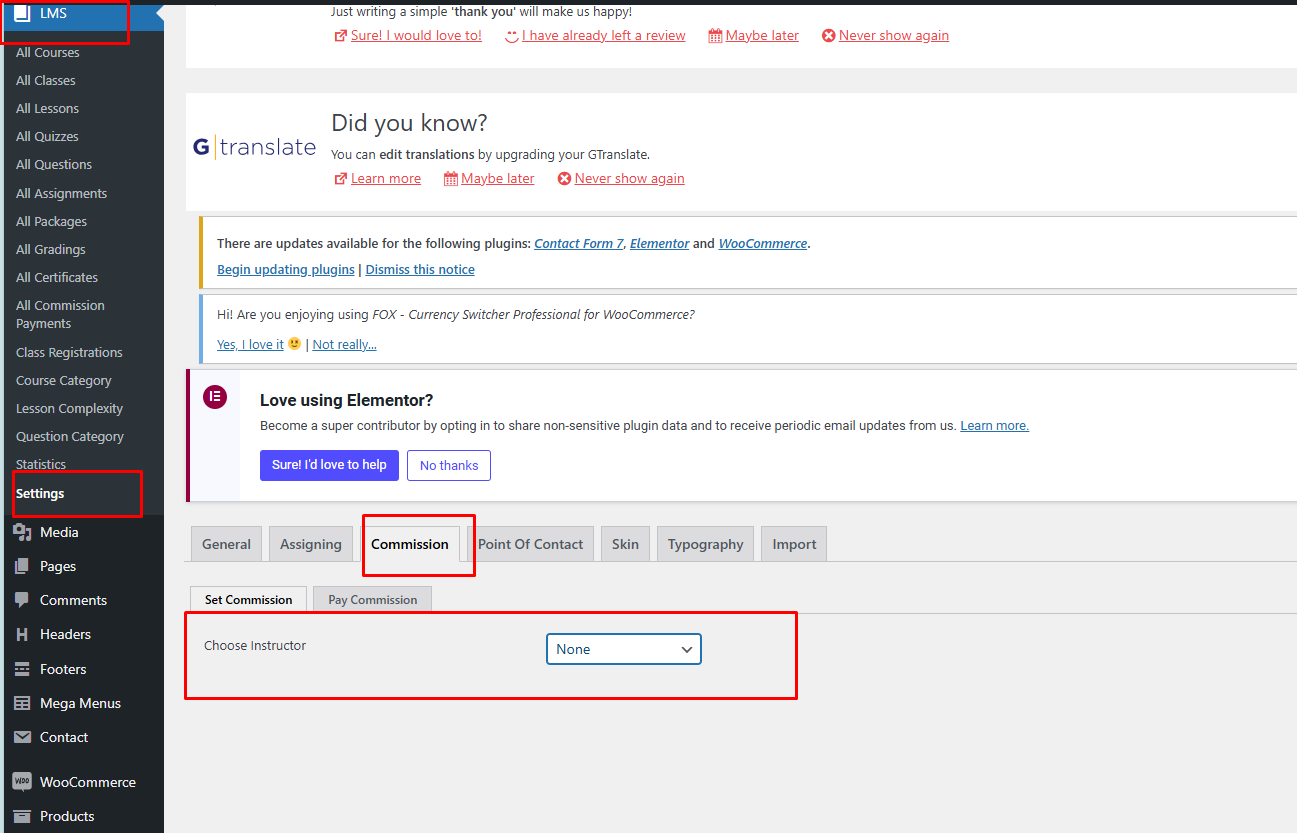Select the Set Commission sub-tab
This screenshot has height=833, width=1297.
click(248, 599)
